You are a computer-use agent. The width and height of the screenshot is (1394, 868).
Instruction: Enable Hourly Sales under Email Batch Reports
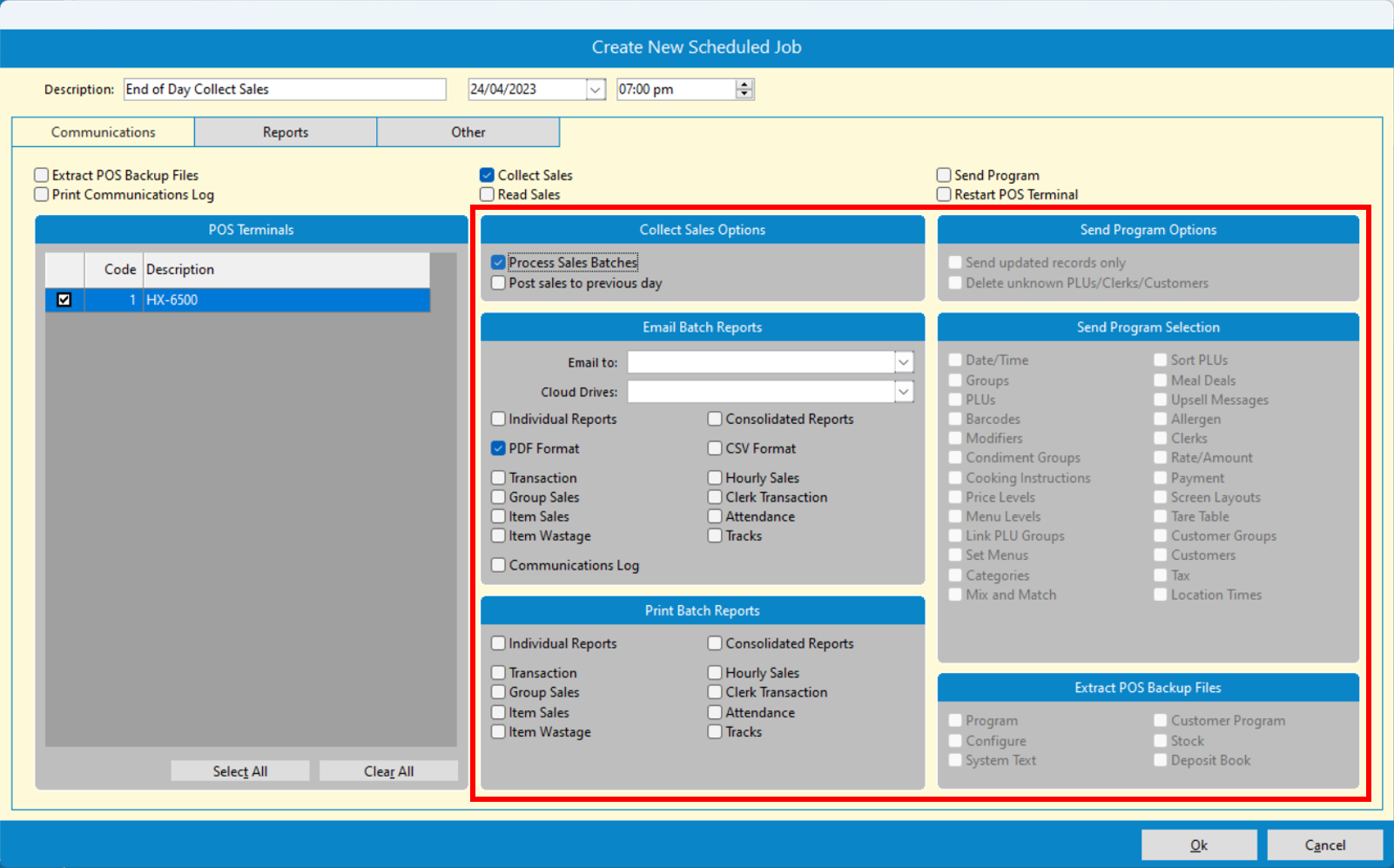coord(715,478)
